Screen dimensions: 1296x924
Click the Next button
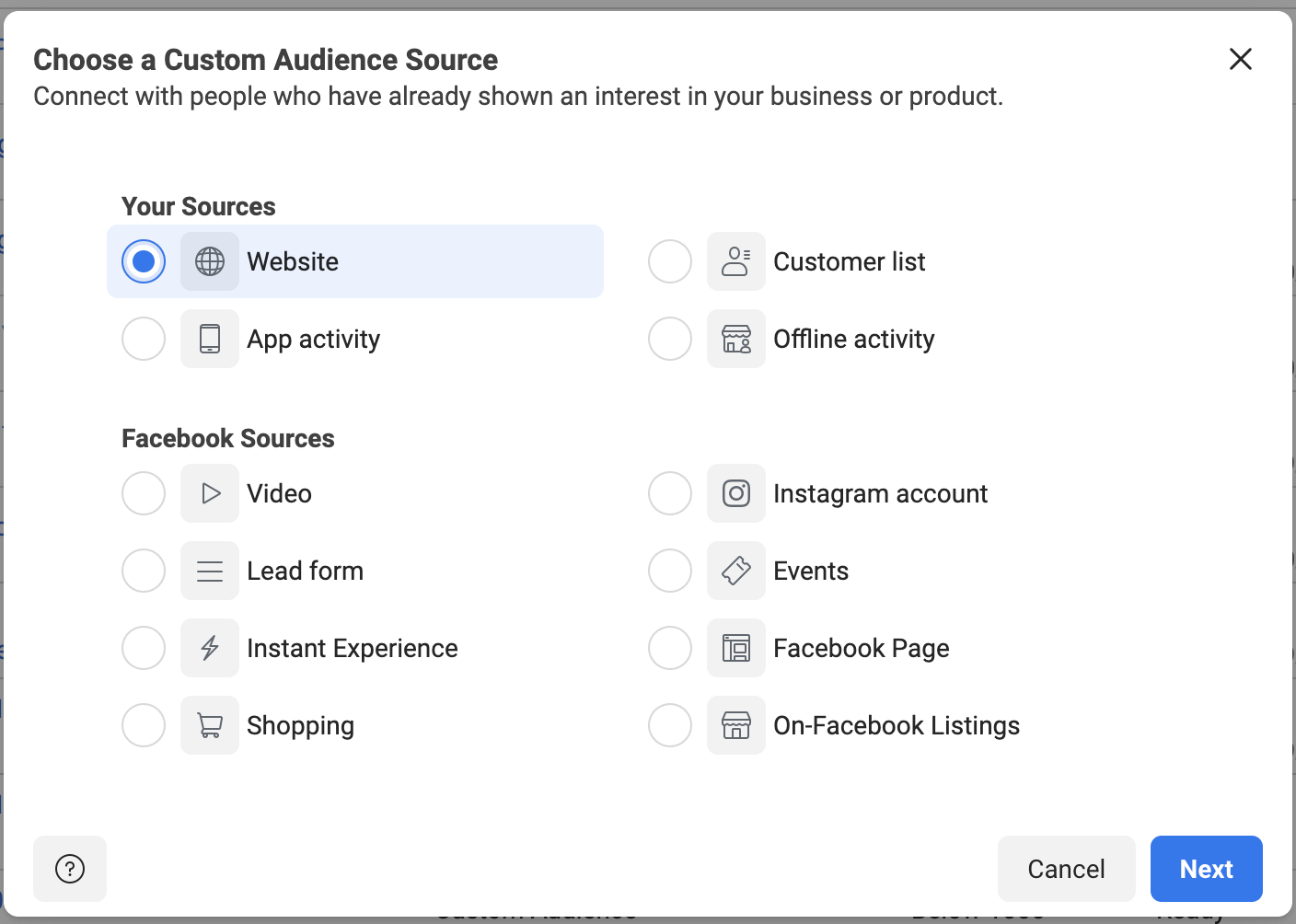click(x=1207, y=869)
